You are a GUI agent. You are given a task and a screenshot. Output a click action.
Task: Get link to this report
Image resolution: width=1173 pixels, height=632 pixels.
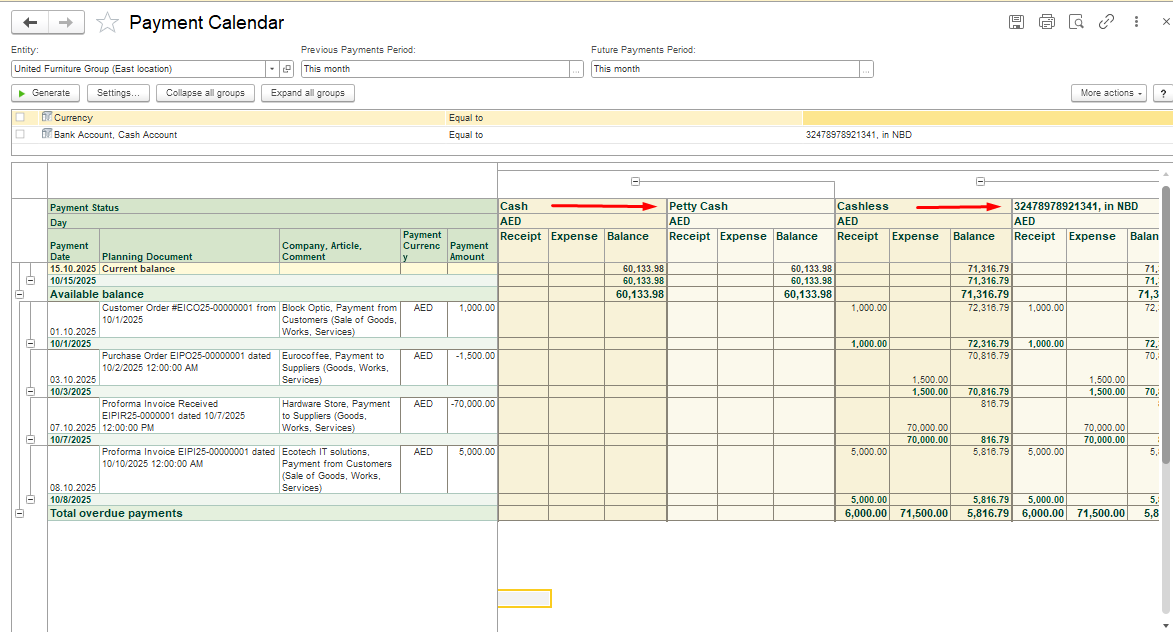click(1106, 22)
